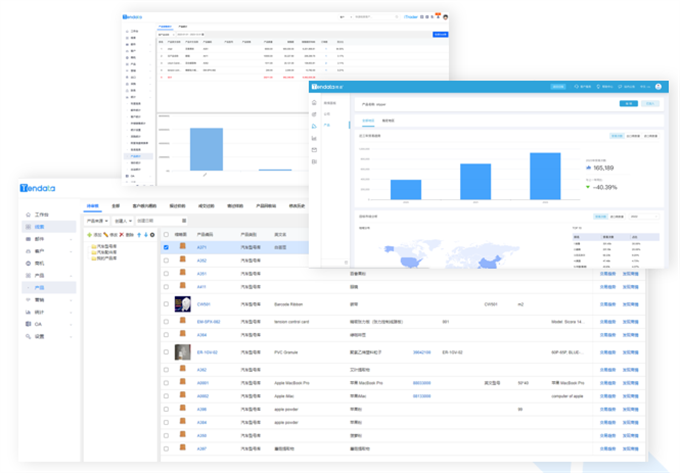This screenshot has width=680, height=473.
Task: Click the tallest blue bar in dashboard chart
Action: (x=545, y=175)
